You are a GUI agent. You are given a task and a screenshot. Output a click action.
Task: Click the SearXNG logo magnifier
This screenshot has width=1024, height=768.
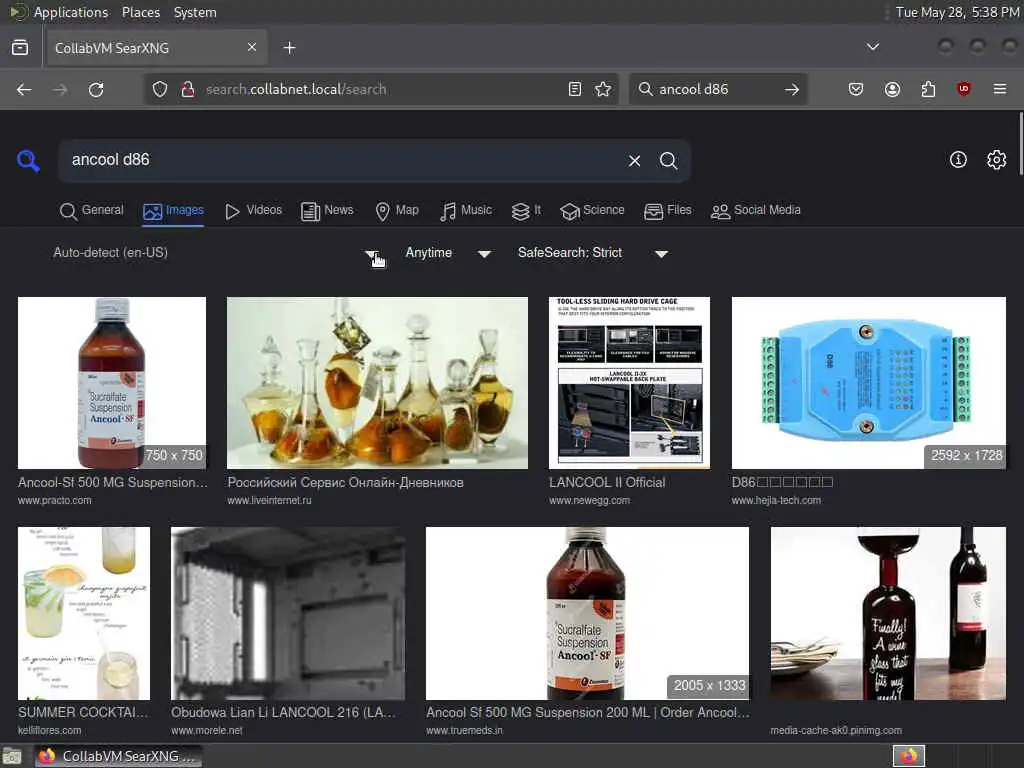[x=28, y=161]
